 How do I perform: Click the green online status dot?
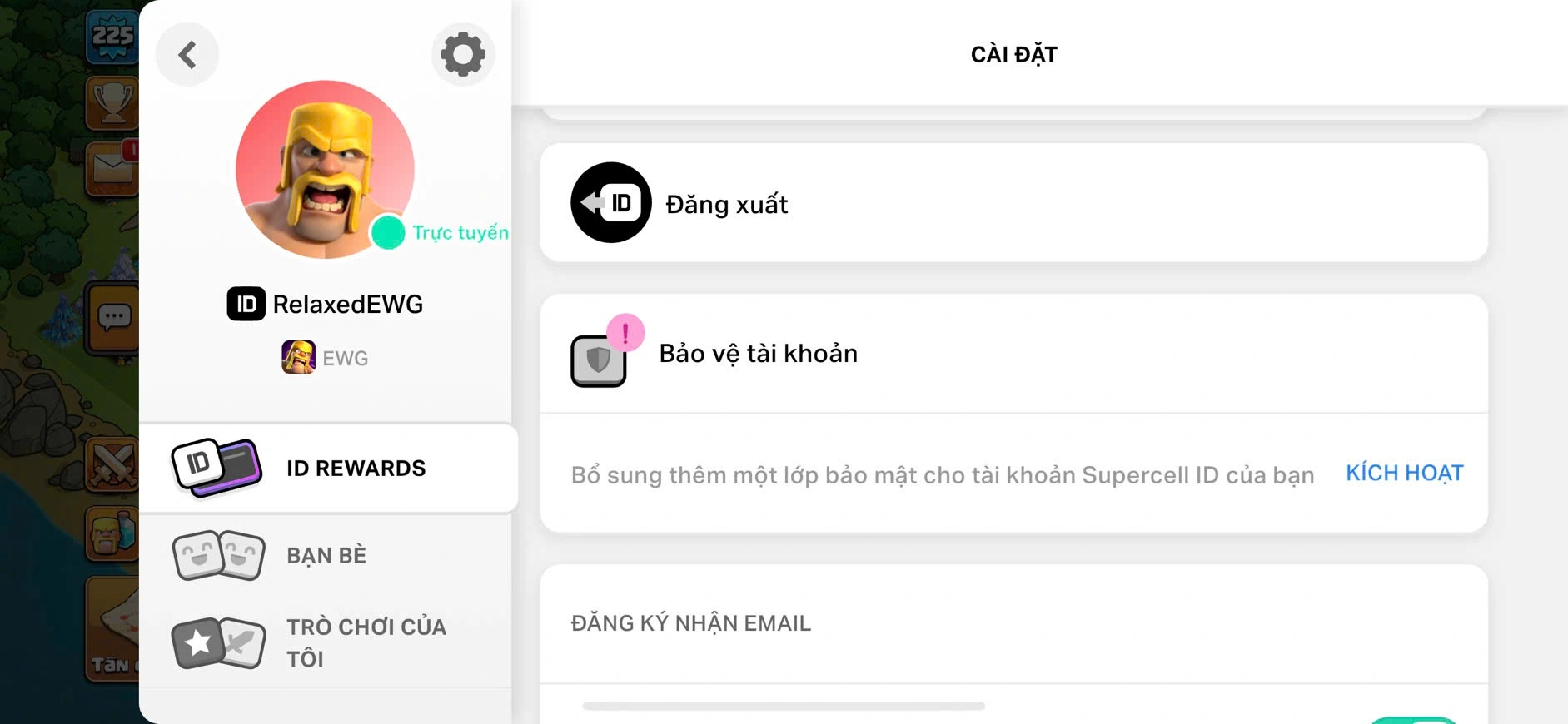pyautogui.click(x=387, y=232)
